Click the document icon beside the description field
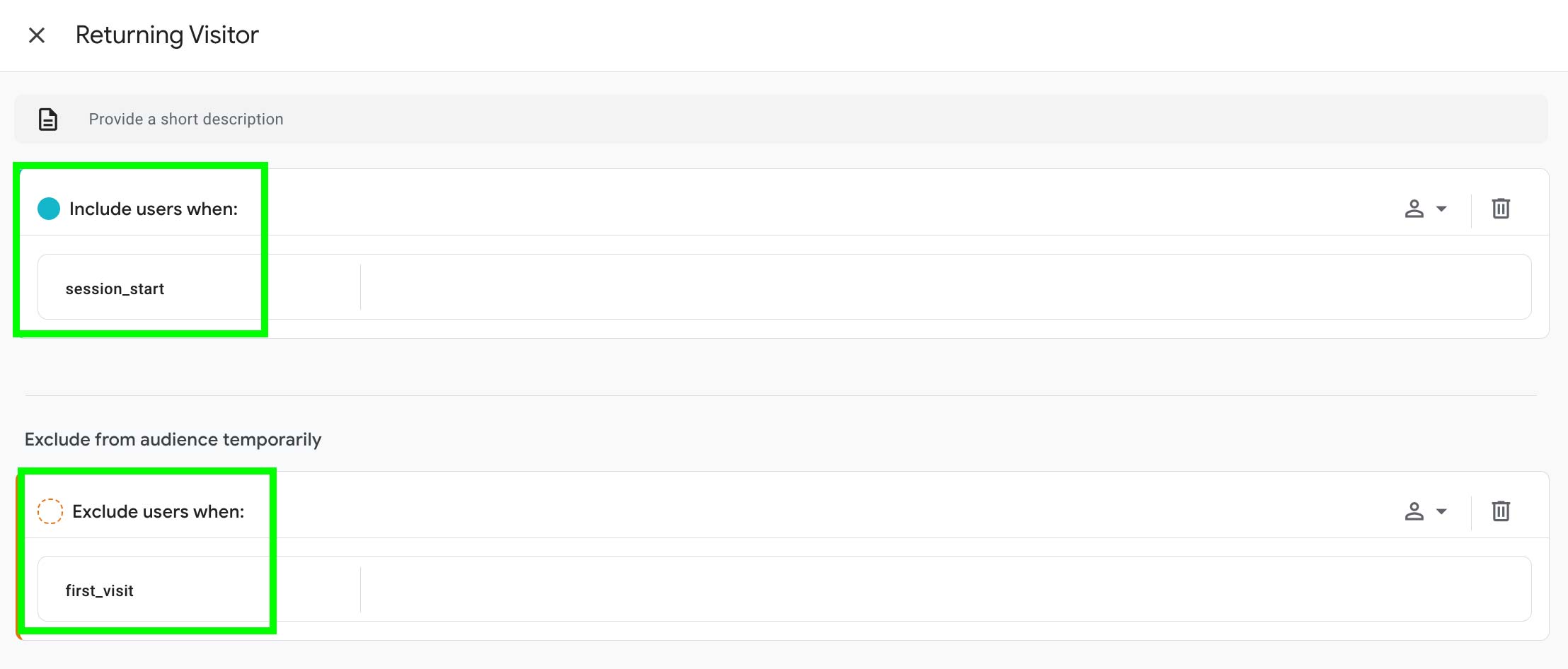Image resolution: width=1568 pixels, height=669 pixels. coord(47,119)
